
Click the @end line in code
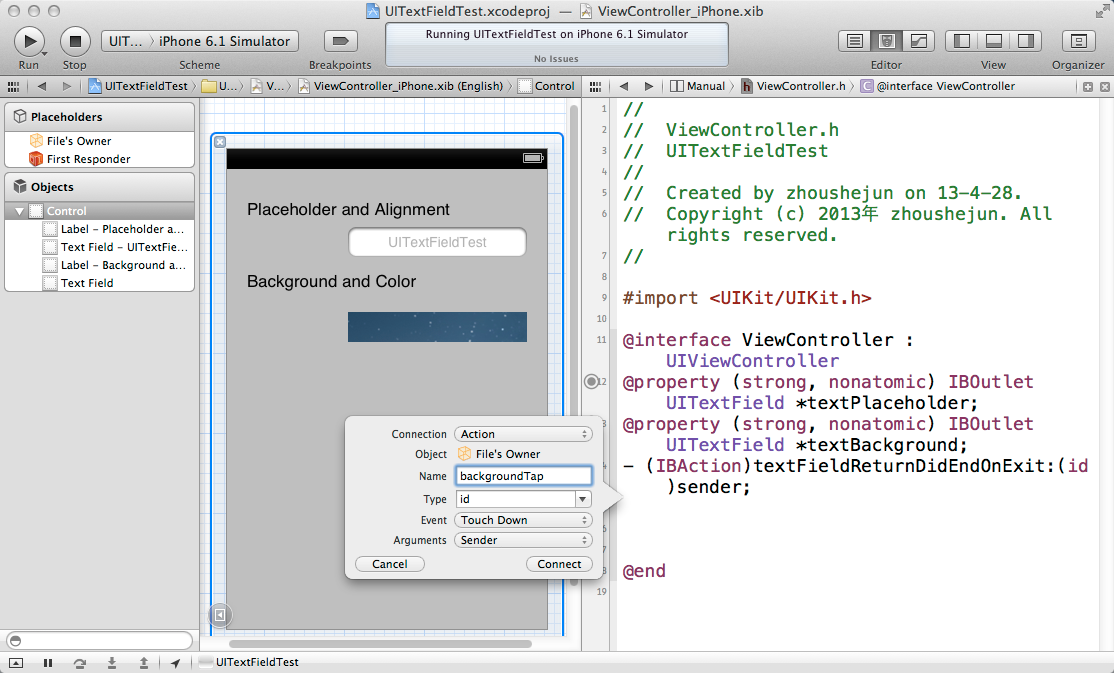(x=644, y=571)
